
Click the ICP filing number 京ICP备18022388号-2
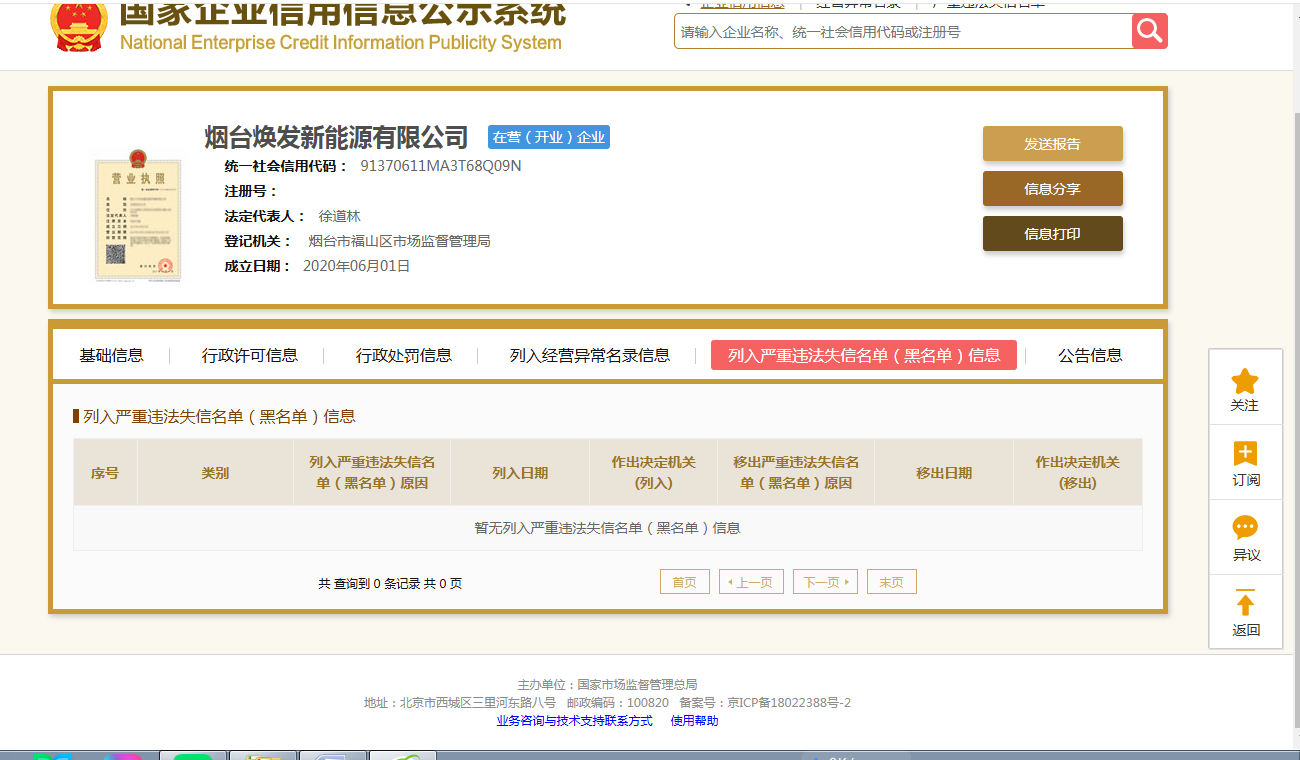click(789, 703)
